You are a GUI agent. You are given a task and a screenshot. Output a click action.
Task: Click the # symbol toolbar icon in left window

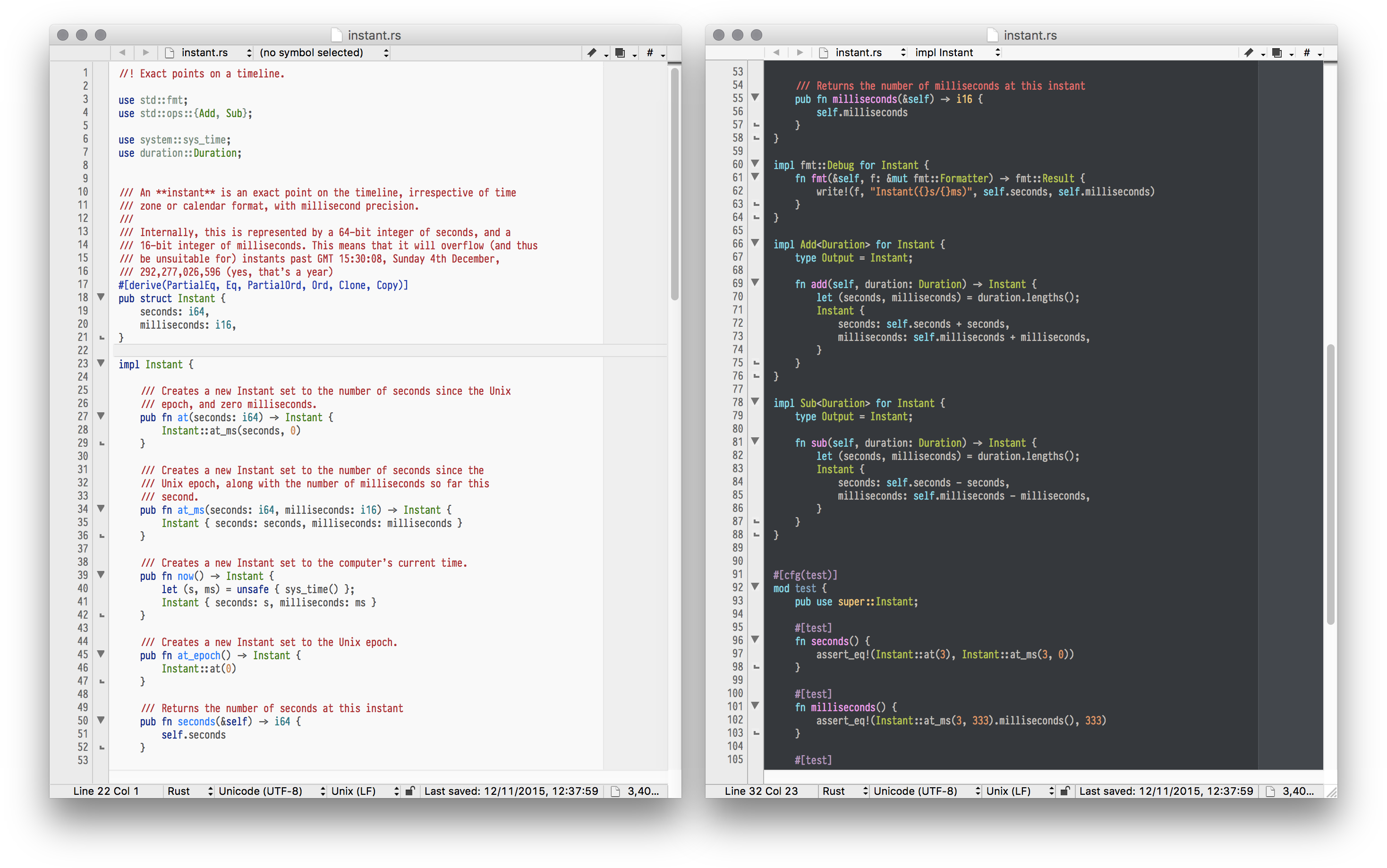pos(649,52)
